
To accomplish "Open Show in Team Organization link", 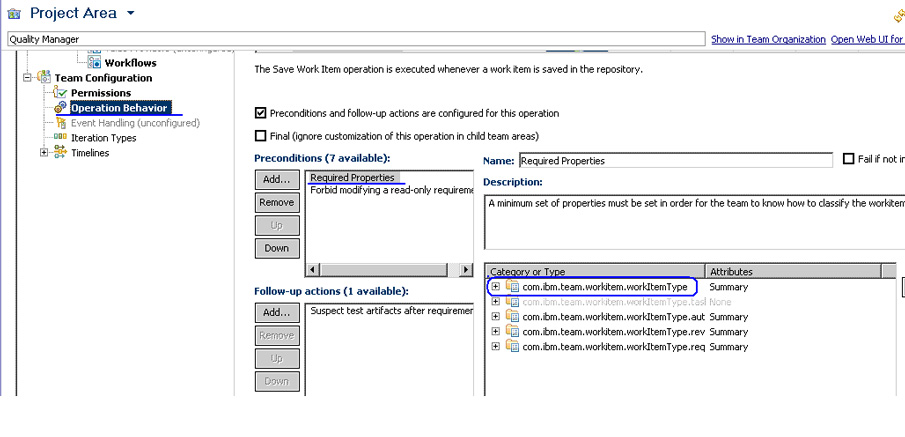I will 768,39.
